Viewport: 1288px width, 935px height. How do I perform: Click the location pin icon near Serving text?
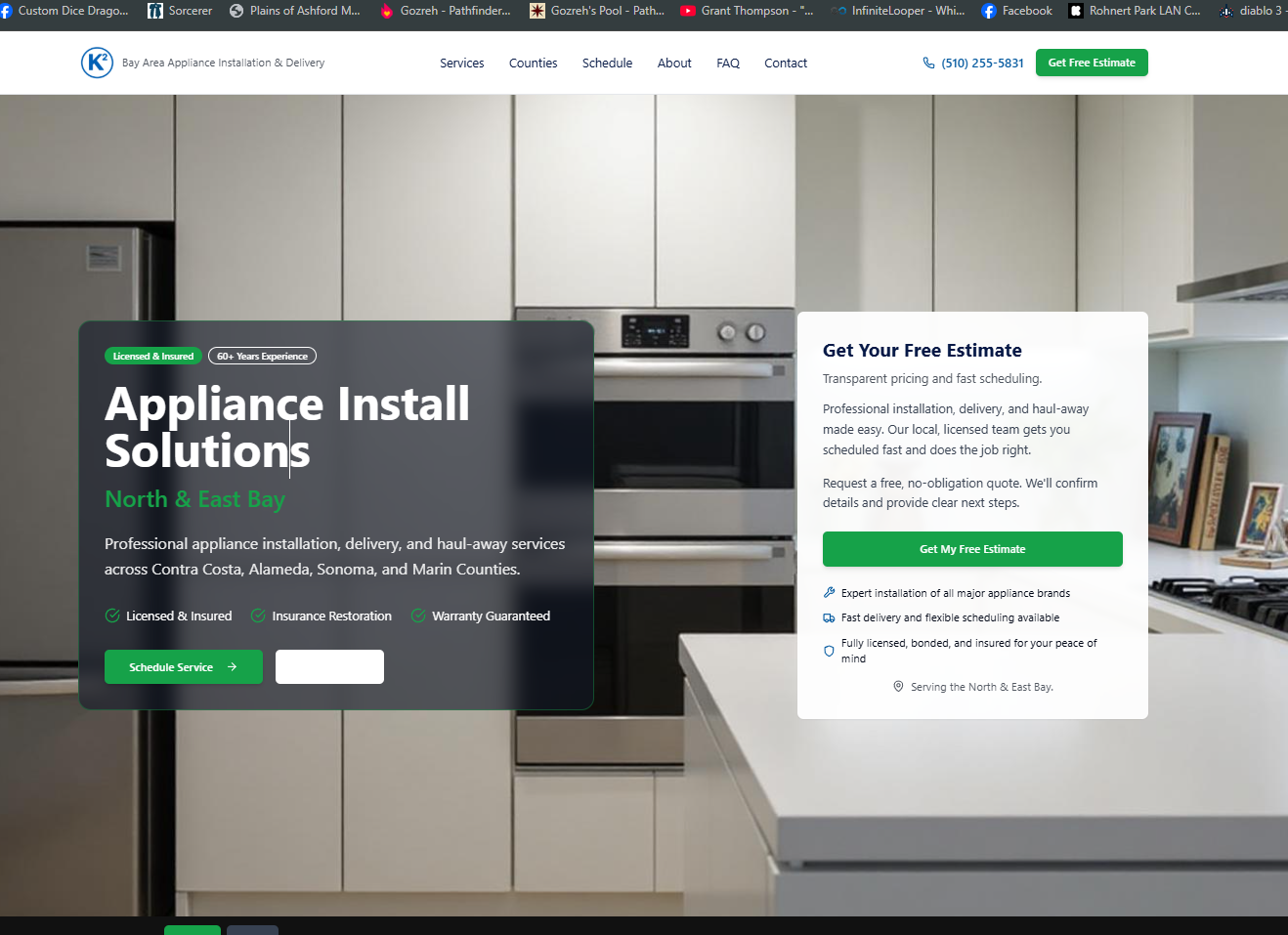(x=898, y=687)
